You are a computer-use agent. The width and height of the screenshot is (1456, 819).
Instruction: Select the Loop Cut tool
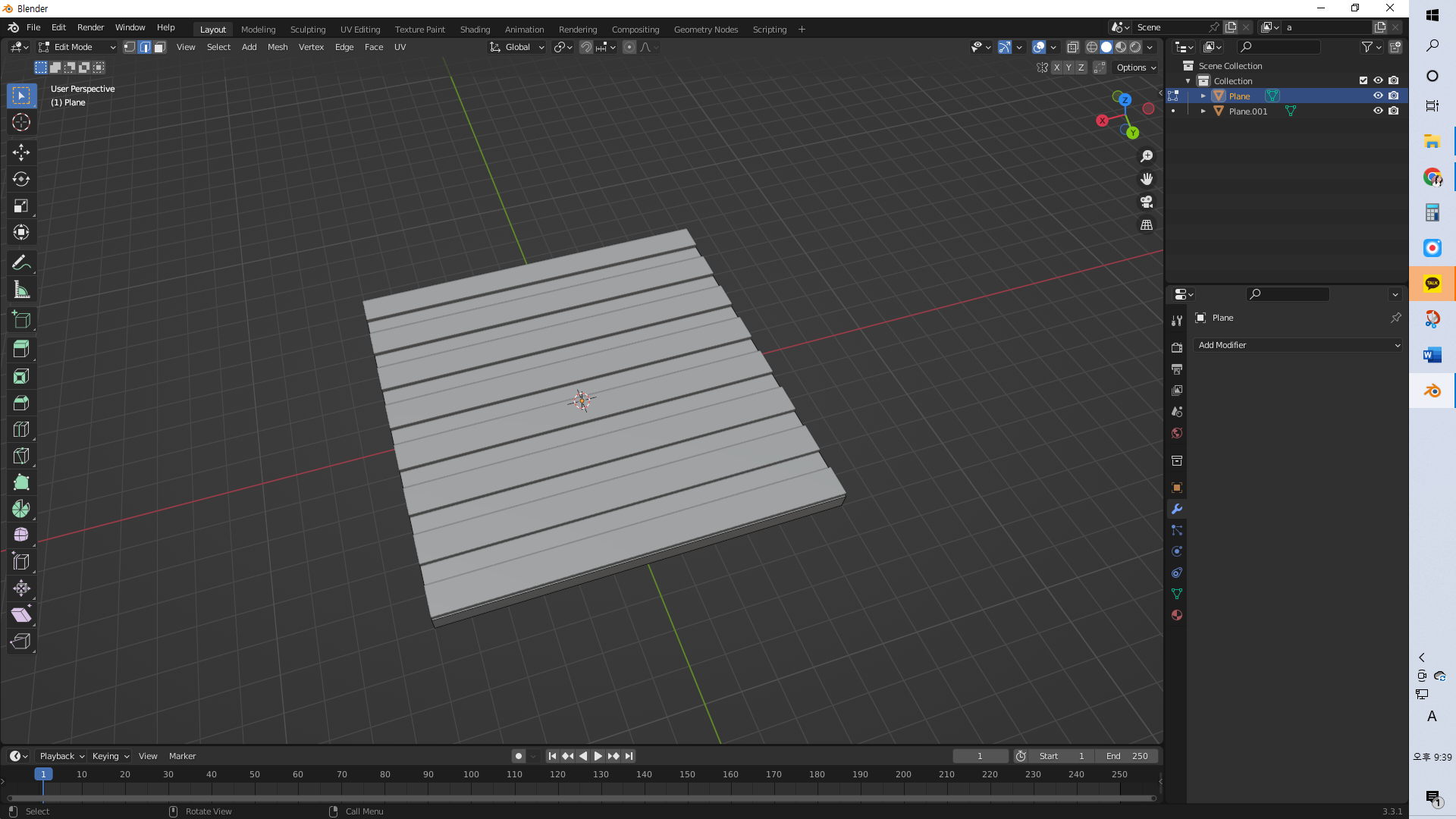point(21,429)
